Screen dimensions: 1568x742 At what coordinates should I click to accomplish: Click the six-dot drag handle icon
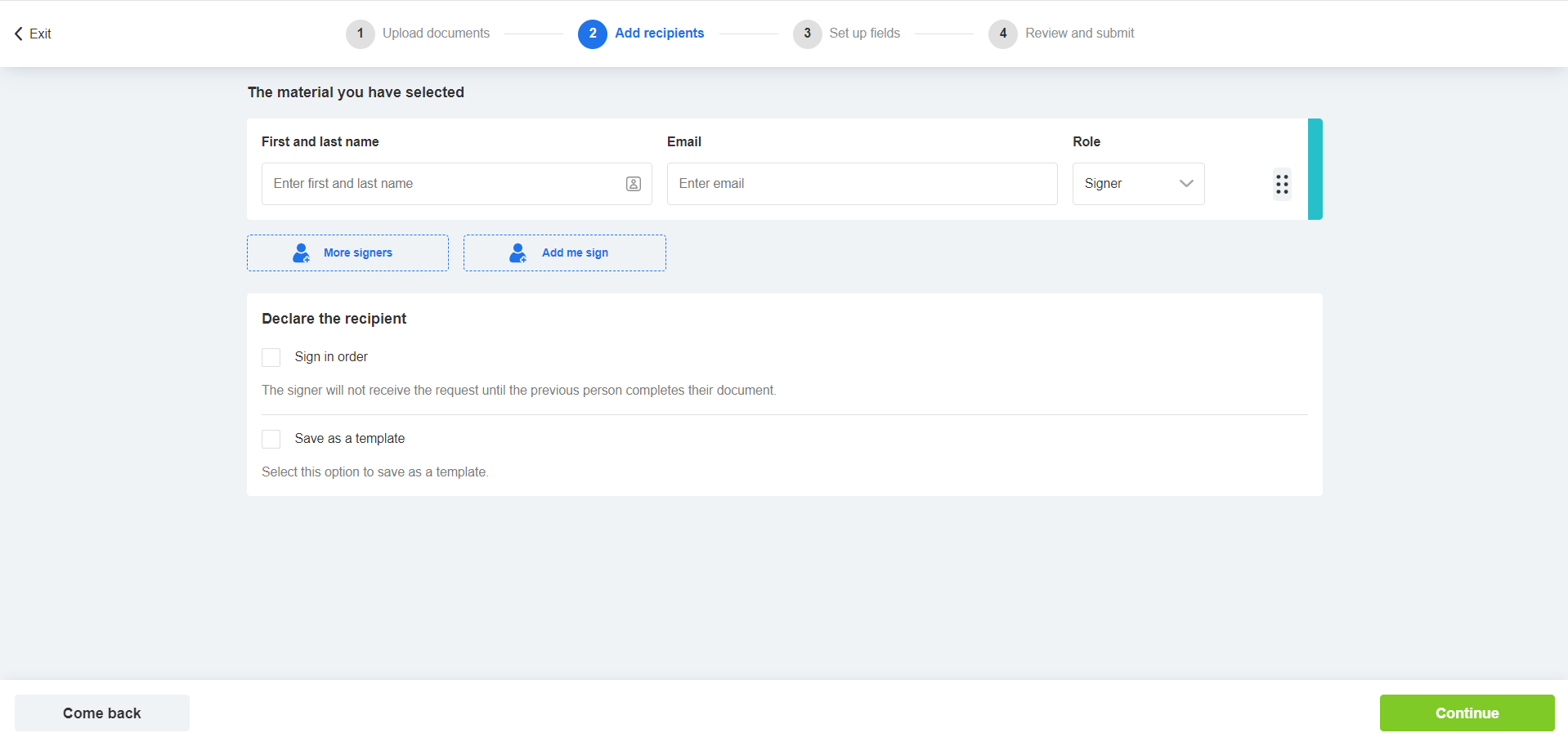click(1281, 184)
